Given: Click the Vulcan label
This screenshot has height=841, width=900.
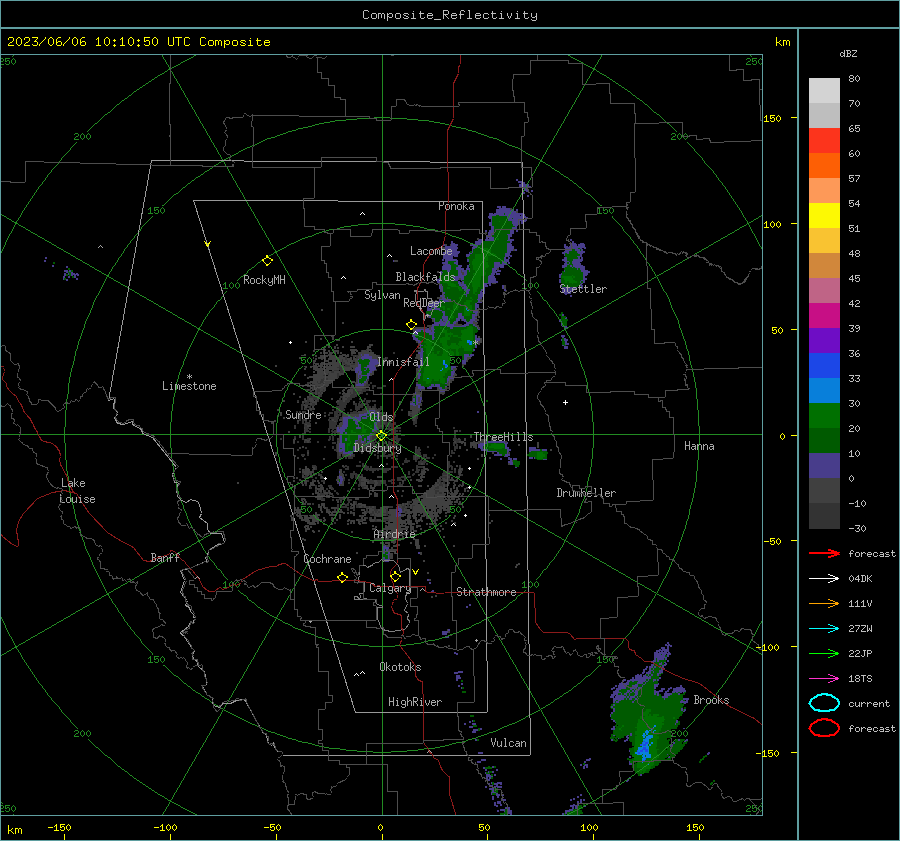Looking at the screenshot, I should click(x=508, y=743).
